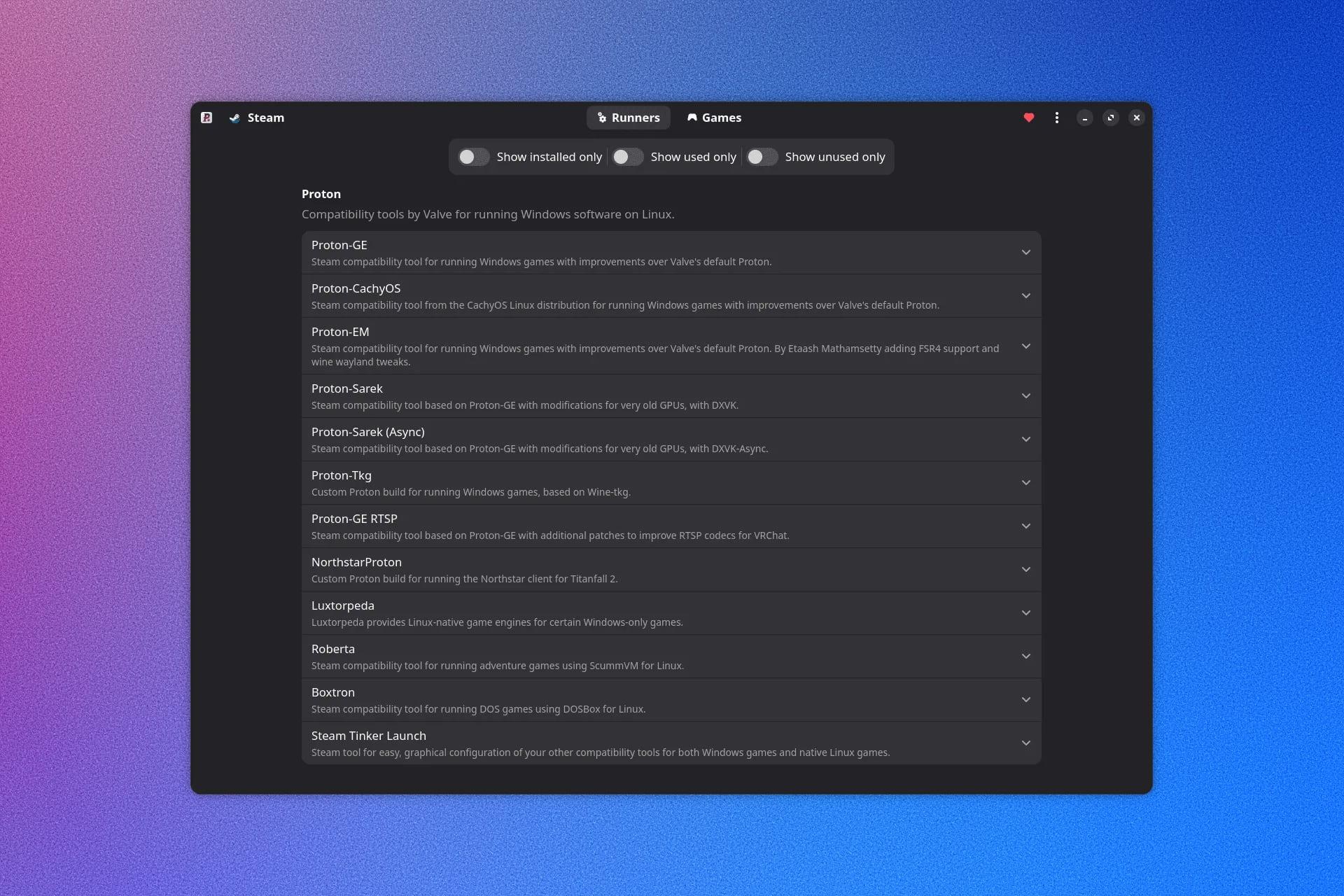Click the Boxtron DOSBox description text

(x=479, y=709)
